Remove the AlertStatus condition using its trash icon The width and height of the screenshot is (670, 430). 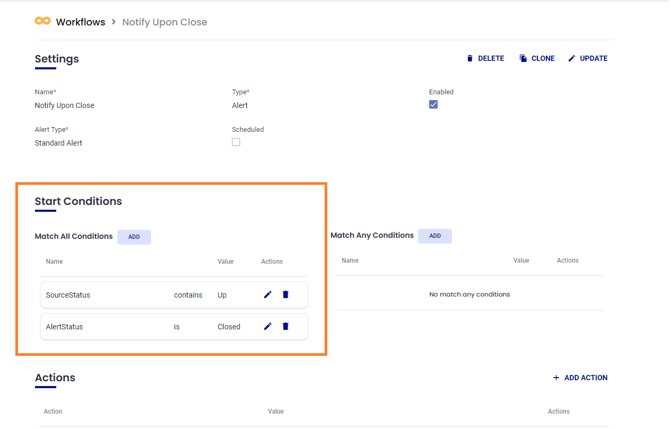click(285, 327)
